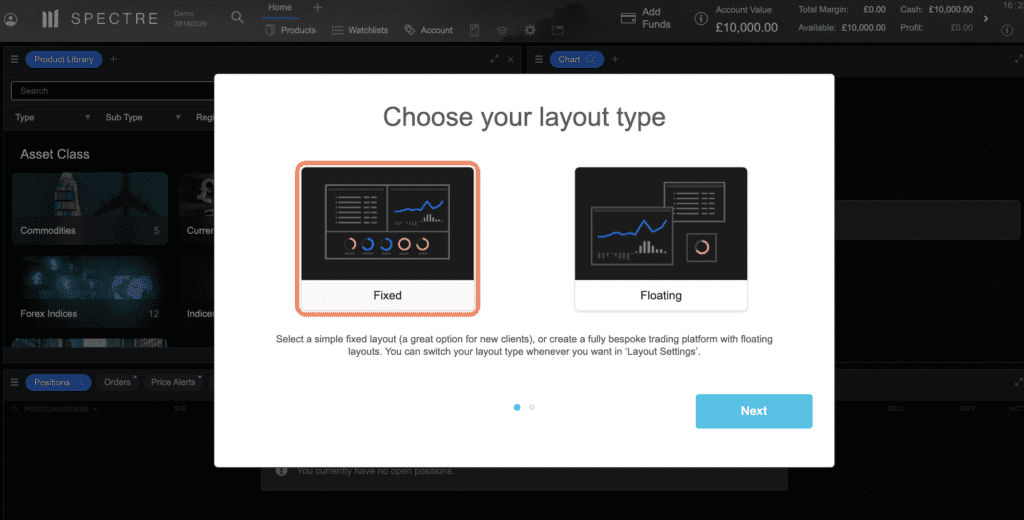Viewport: 1024px width, 520px height.
Task: Open the Products menu
Action: pyautogui.click(x=291, y=30)
